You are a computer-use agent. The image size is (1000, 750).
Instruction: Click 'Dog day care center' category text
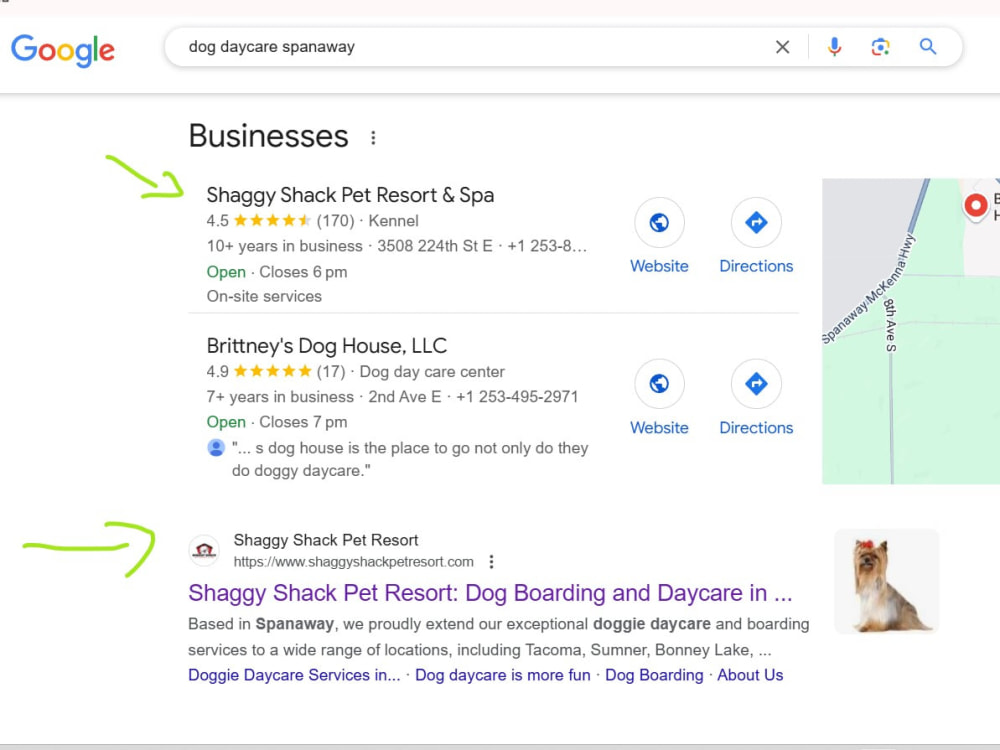click(x=432, y=372)
